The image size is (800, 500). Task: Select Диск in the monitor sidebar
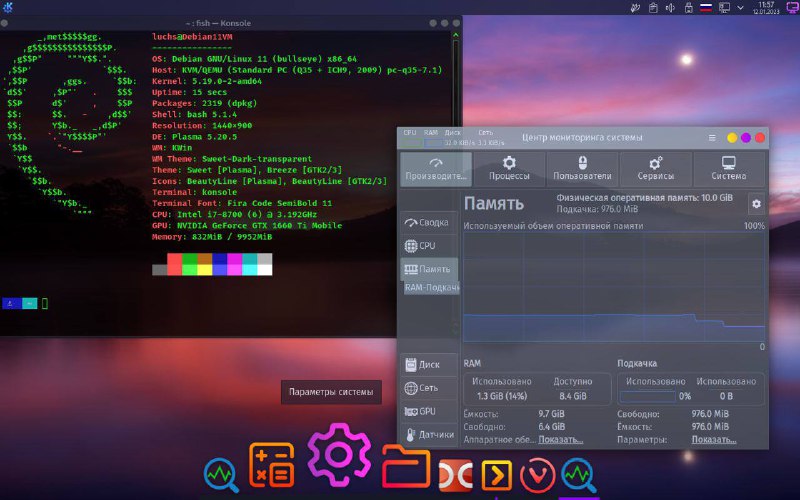429,364
